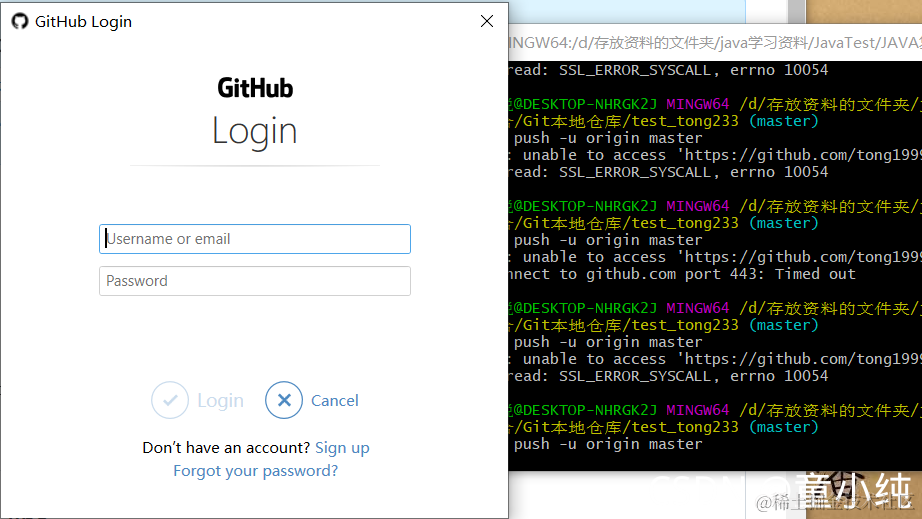
Task: Click last "push -u origin master" command in terminal
Action: coord(608,444)
